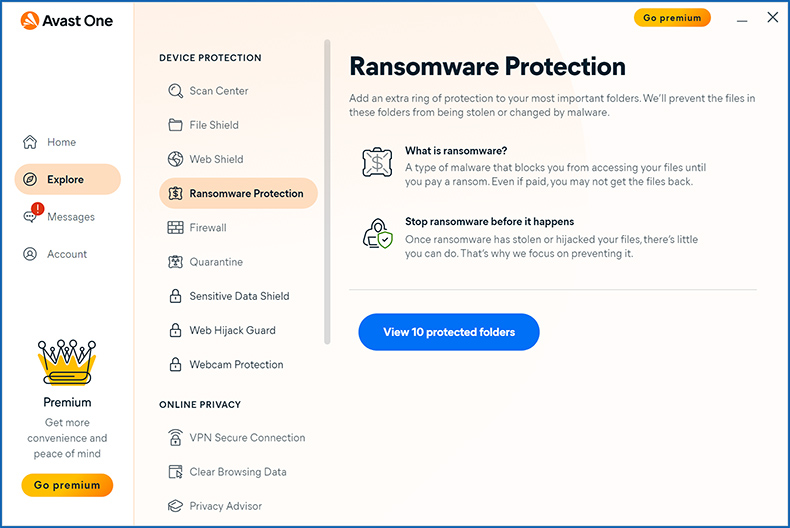
Task: Click the Firewall brick wall icon
Action: 175,228
